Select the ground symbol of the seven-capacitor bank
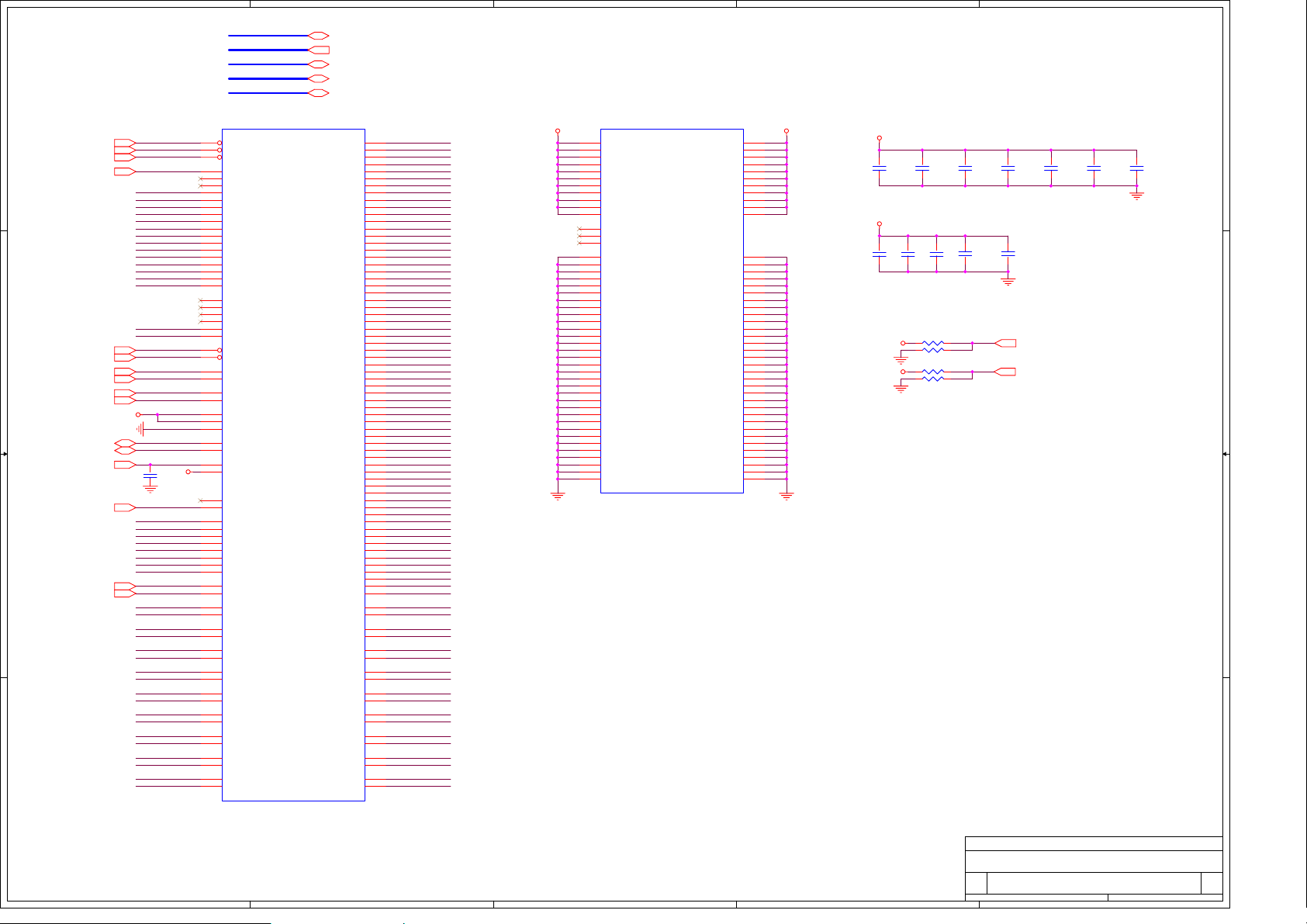Viewport: 1307px width, 924px height. (x=1136, y=196)
